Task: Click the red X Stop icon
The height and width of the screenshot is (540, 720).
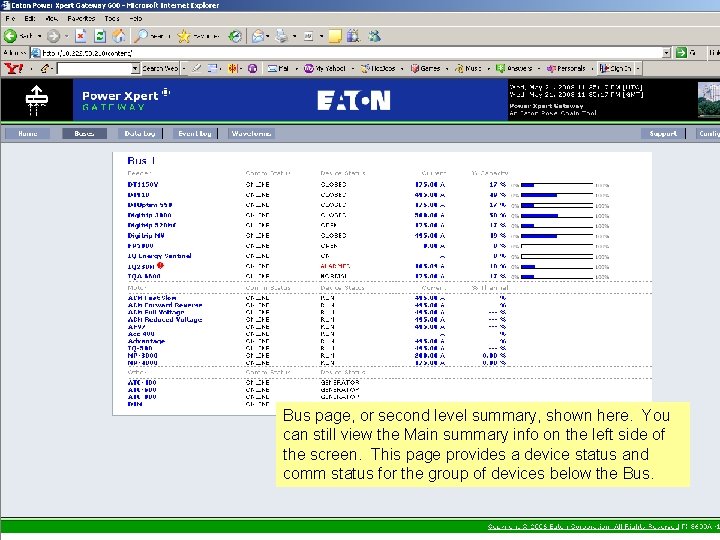Action: click(x=81, y=36)
